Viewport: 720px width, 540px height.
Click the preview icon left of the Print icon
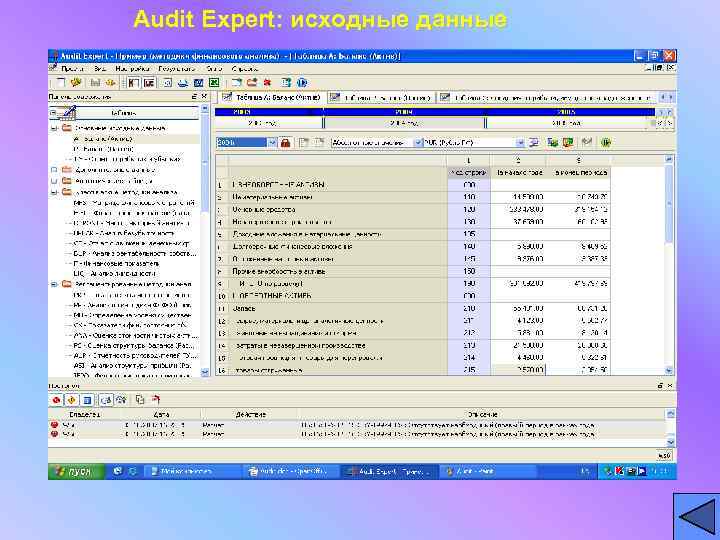click(168, 83)
